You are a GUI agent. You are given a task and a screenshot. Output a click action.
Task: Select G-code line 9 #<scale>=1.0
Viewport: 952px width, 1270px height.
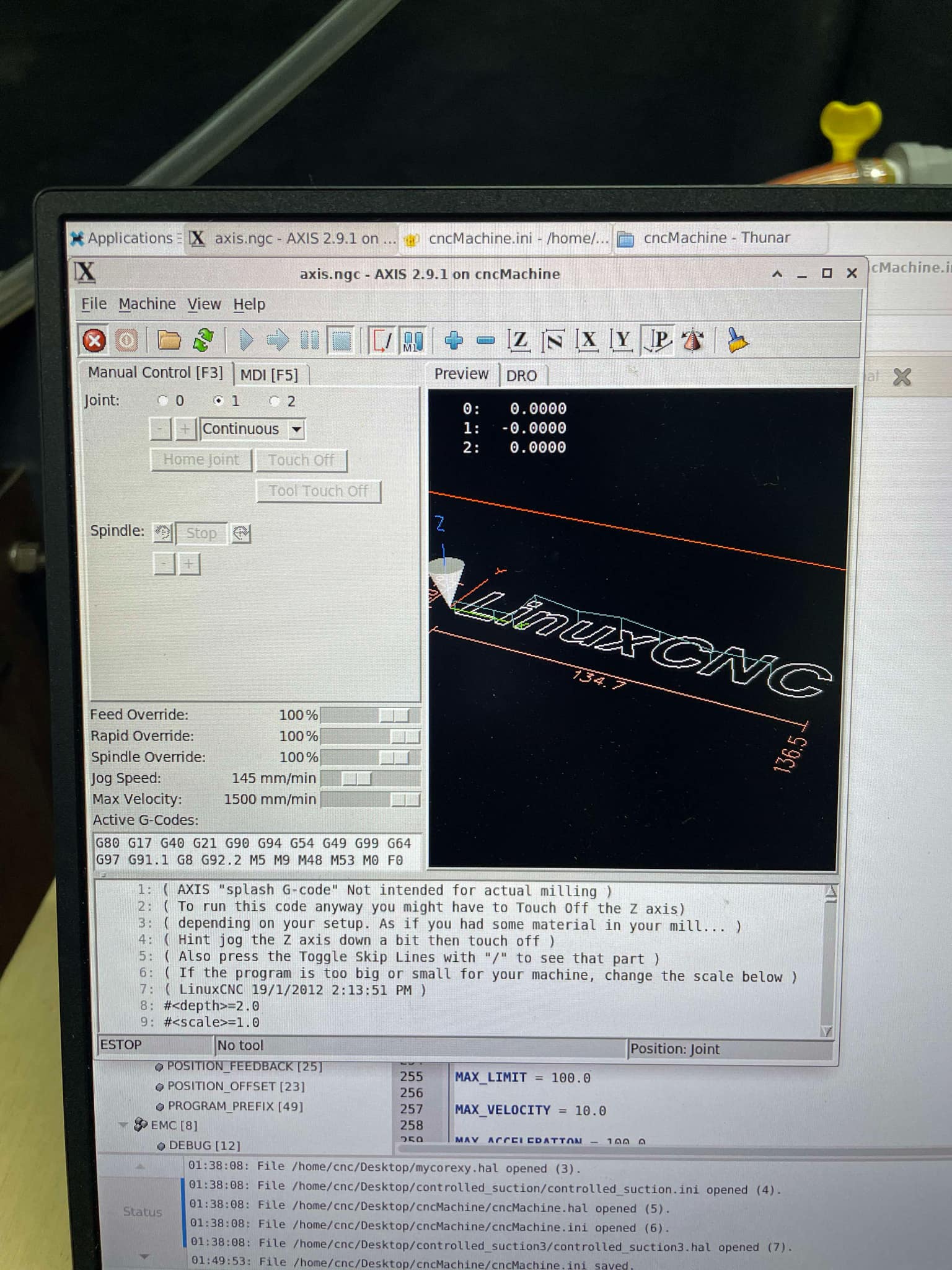(211, 1022)
